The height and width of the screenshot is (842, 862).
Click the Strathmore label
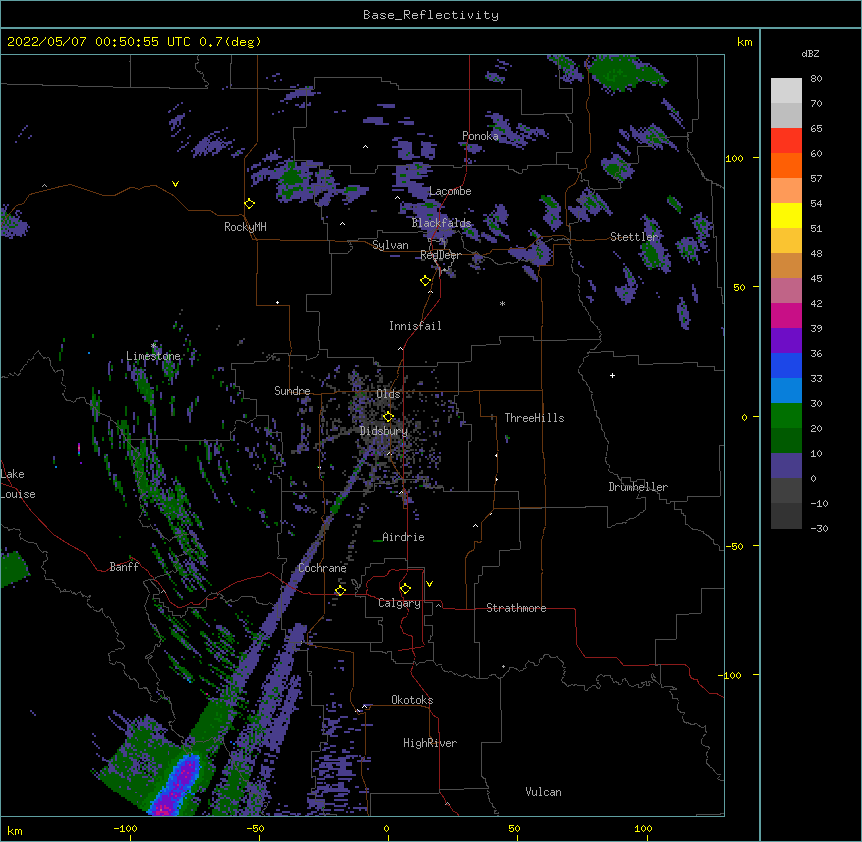tap(516, 608)
